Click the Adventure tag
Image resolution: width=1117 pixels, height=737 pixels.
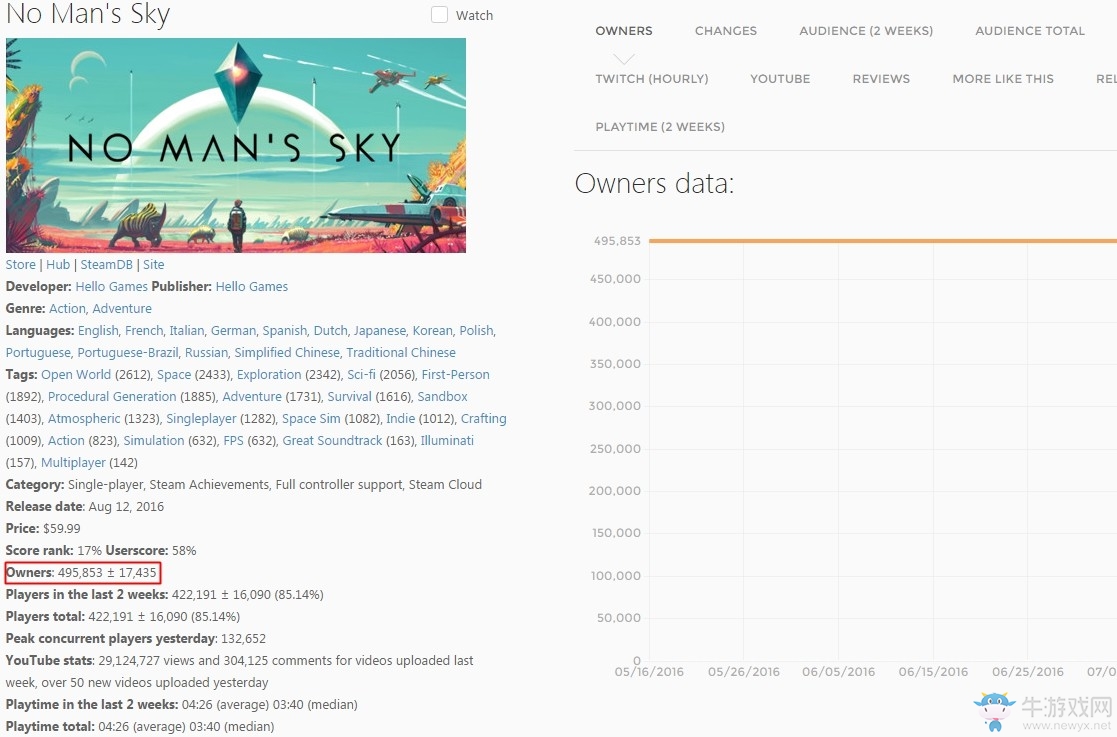(x=252, y=397)
